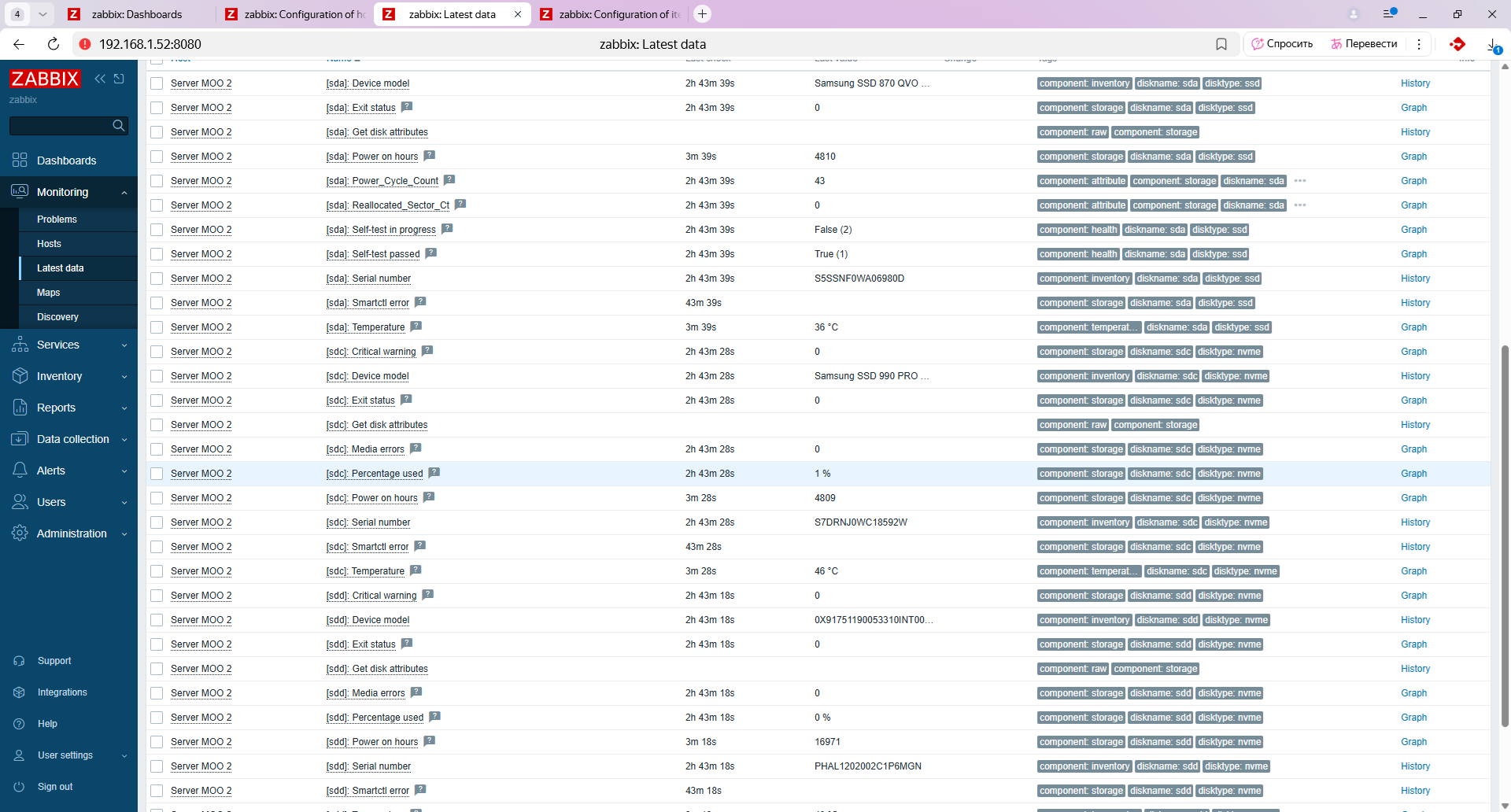Click the Zabbix logo
Viewport: 1511px width, 812px height.
pos(45,79)
